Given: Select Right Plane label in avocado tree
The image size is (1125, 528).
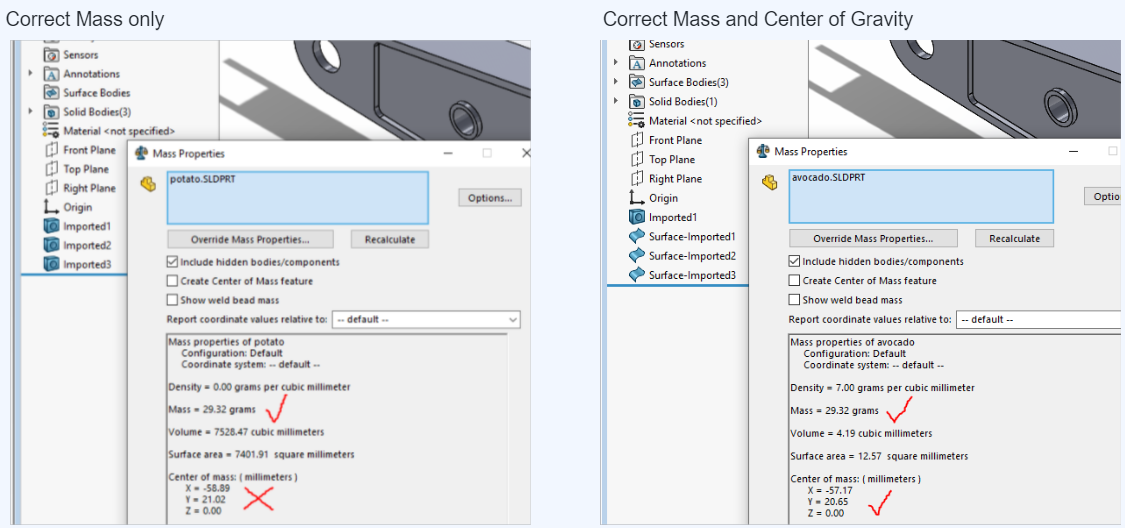Looking at the screenshot, I should (675, 179).
